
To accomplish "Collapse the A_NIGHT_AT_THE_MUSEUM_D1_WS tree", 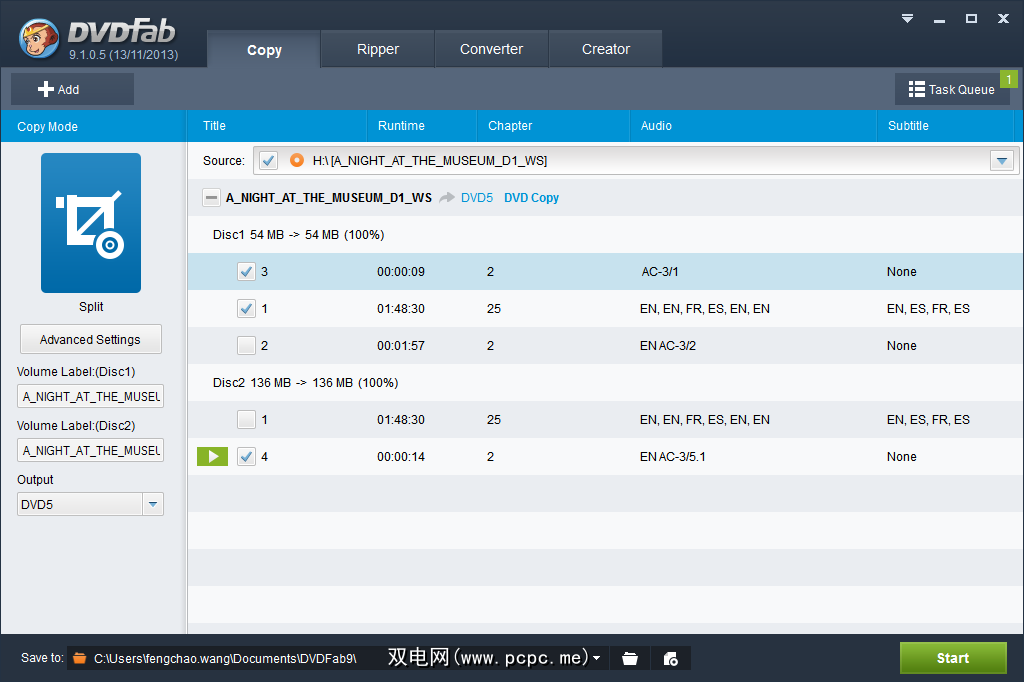I will click(x=211, y=198).
